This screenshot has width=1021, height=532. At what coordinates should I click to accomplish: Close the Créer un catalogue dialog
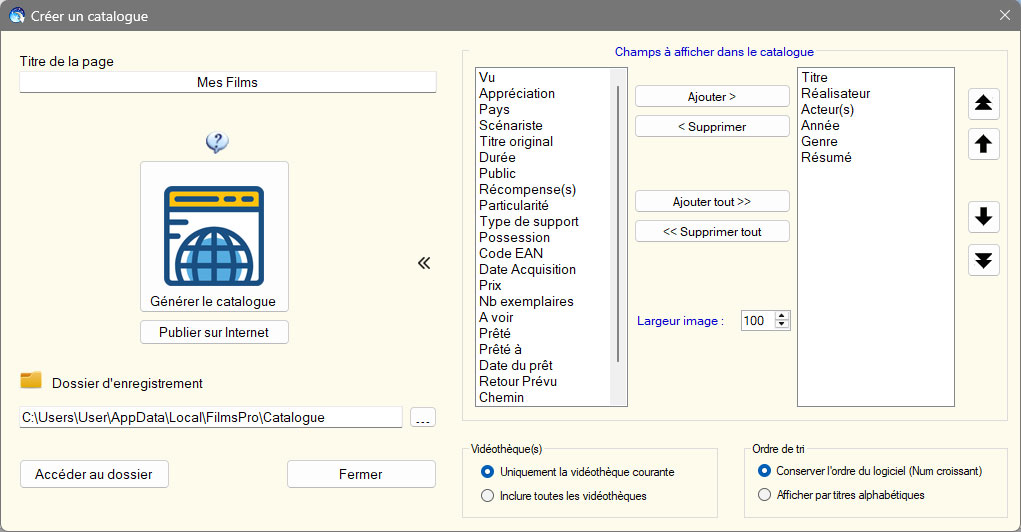[x=1005, y=15]
